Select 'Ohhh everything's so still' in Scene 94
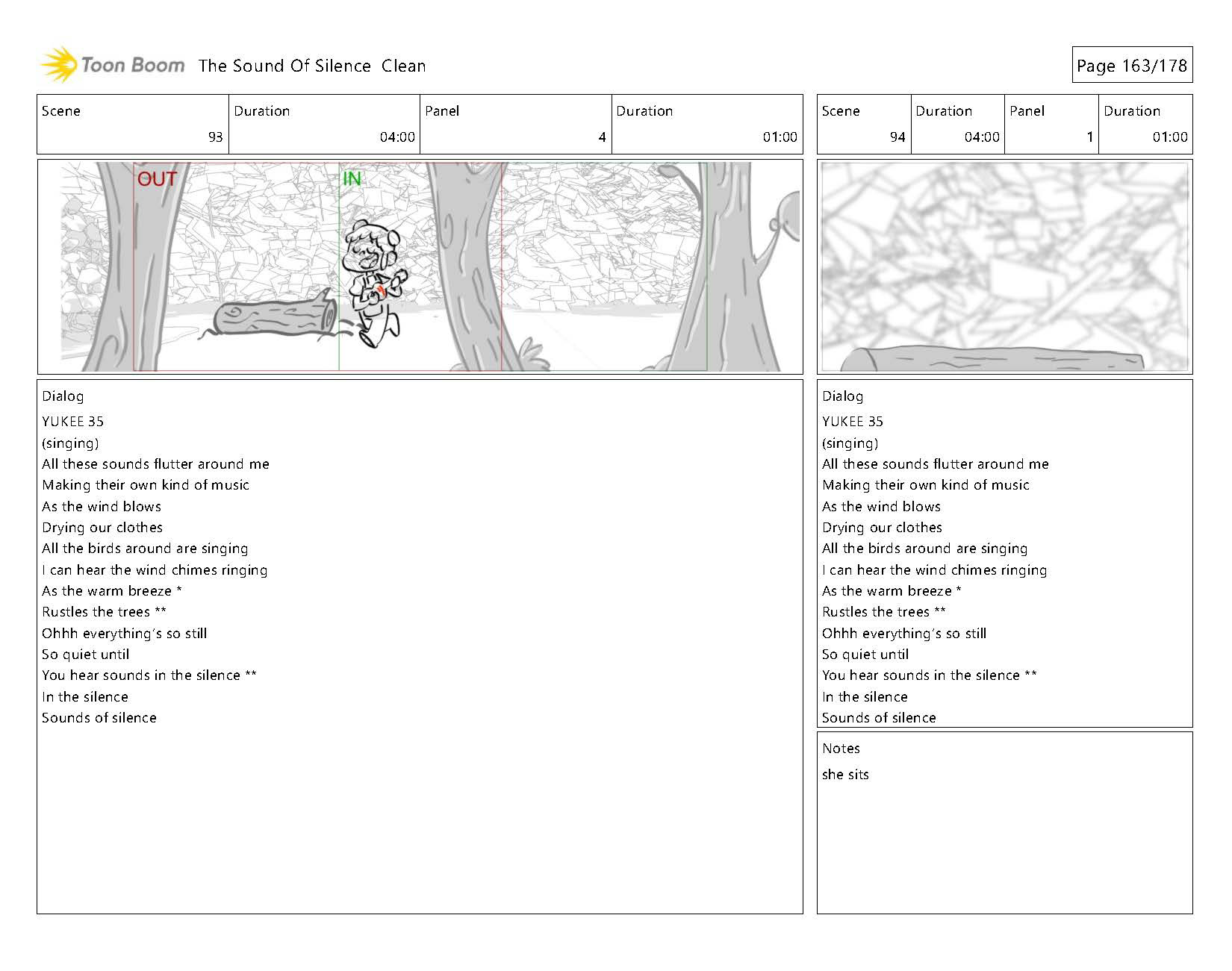The width and height of the screenshot is (1232, 971). tap(904, 633)
